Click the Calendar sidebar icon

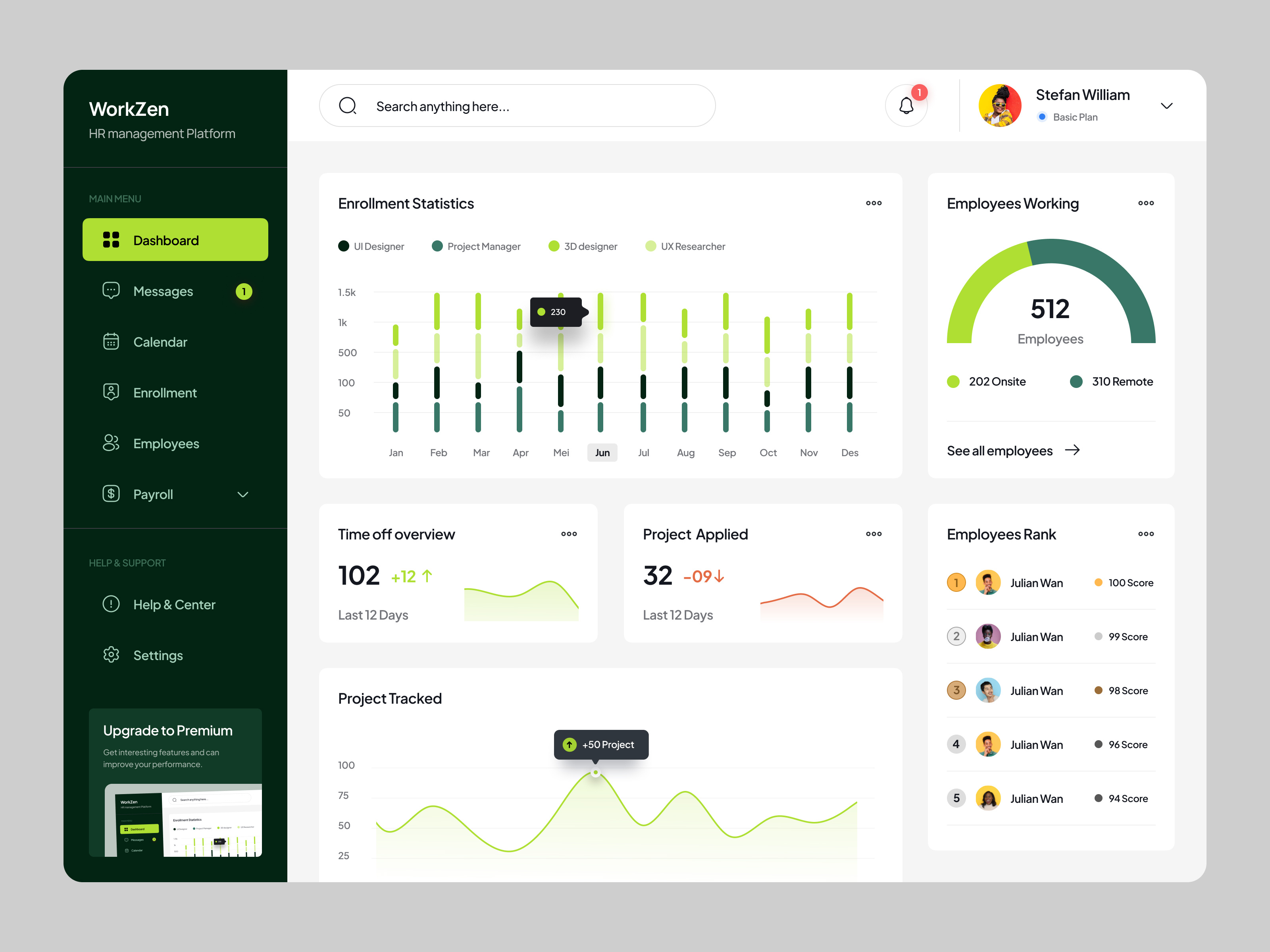(111, 342)
